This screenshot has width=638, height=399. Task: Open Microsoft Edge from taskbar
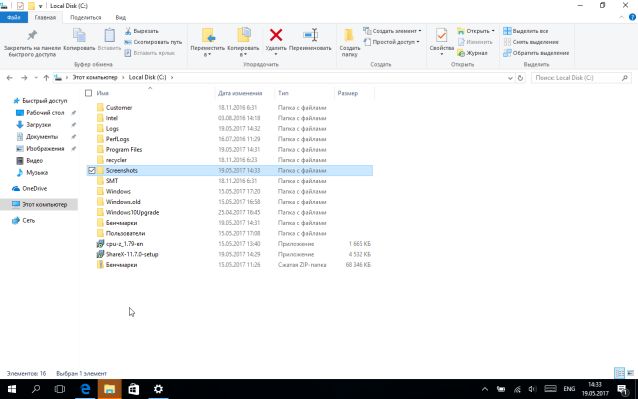point(85,389)
